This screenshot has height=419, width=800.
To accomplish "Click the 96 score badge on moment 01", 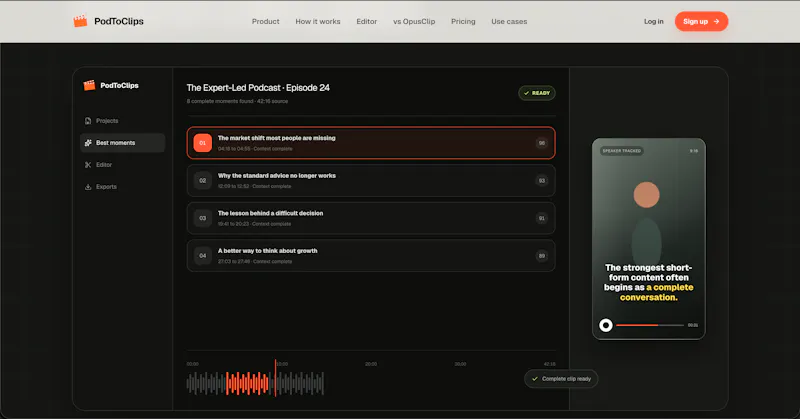I will click(x=542, y=143).
